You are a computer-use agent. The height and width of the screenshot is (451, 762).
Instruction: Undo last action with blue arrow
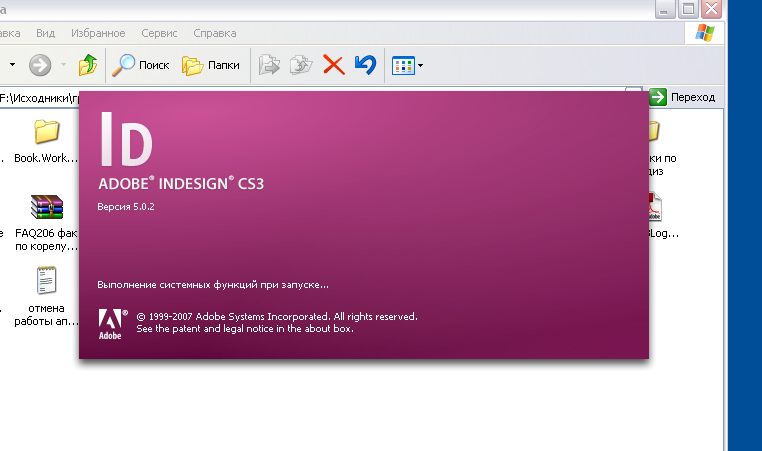pos(365,65)
